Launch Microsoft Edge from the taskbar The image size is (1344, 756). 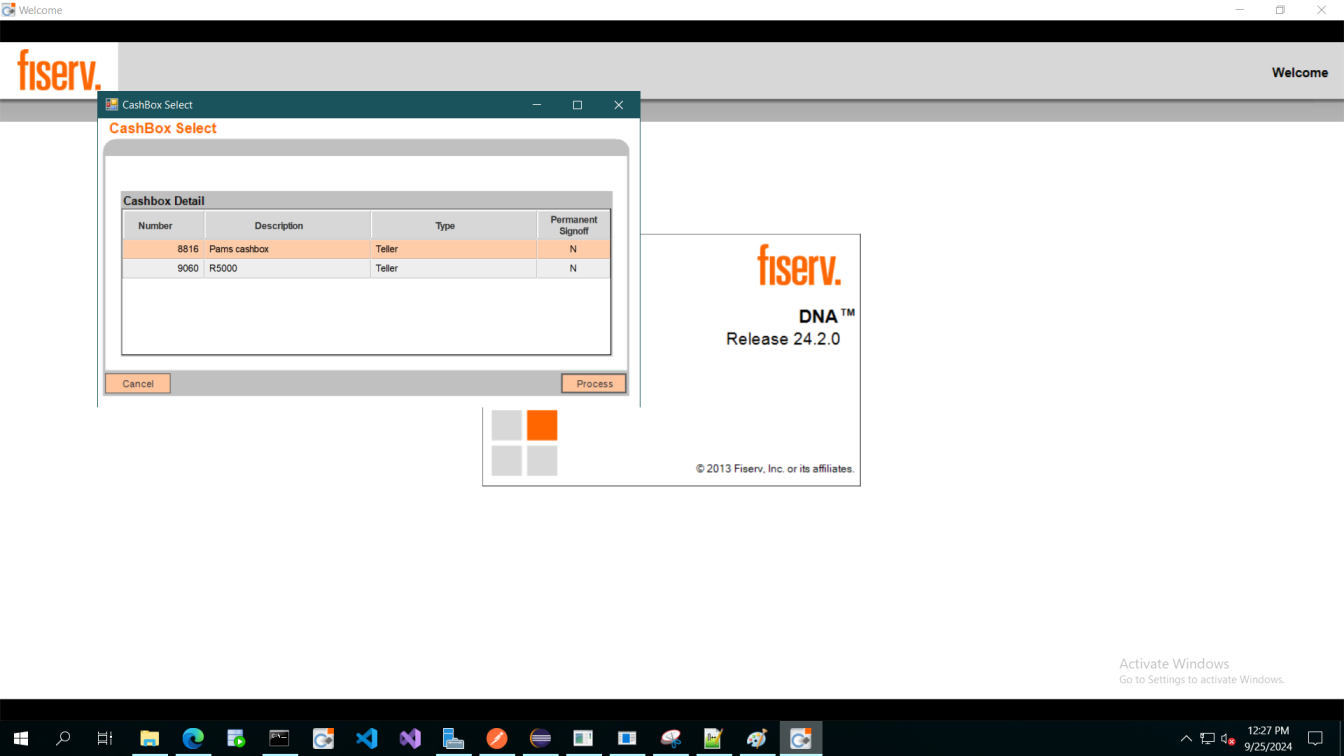pos(193,739)
